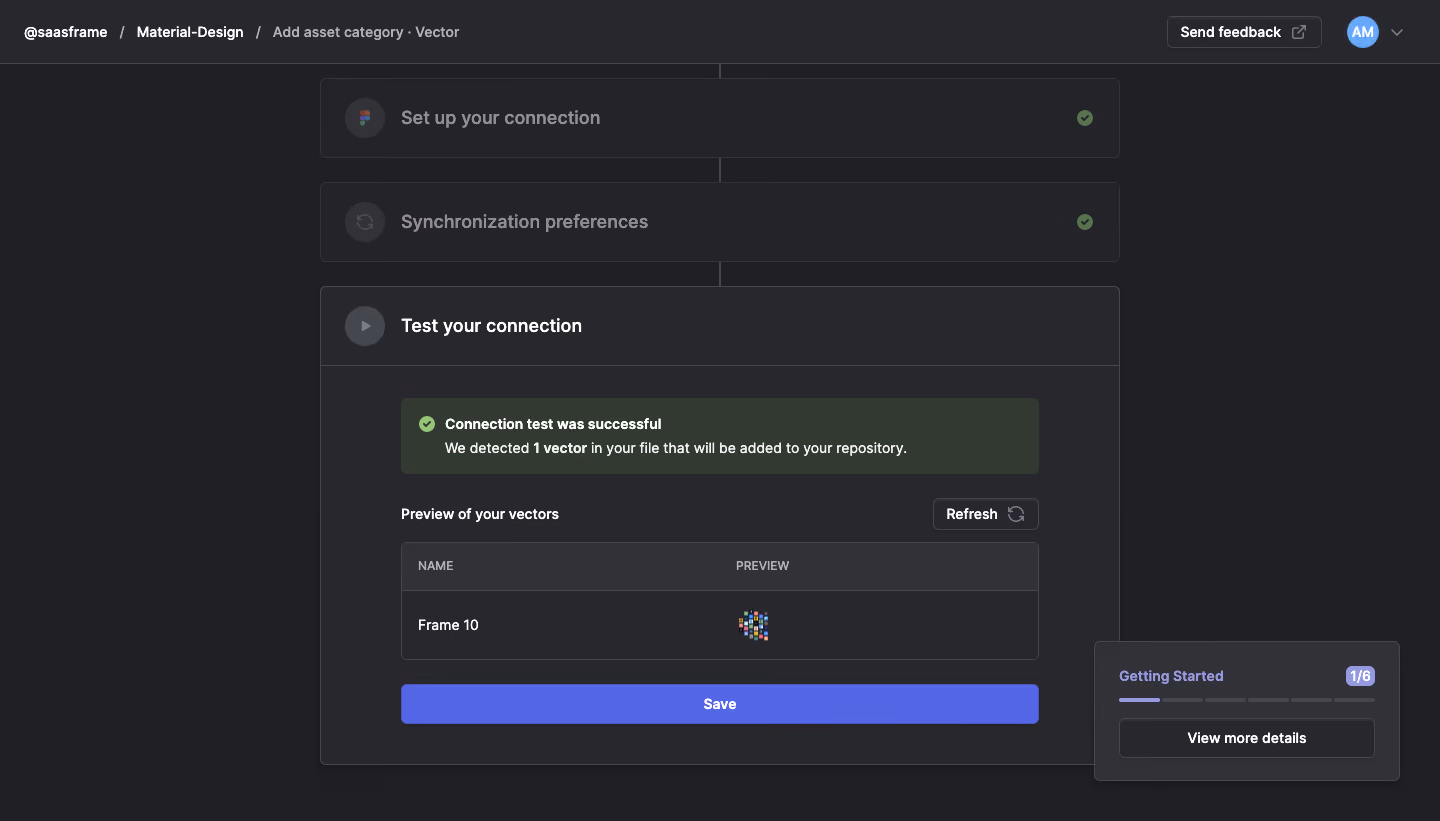Screen dimensions: 1440x821
Task: Open the account dropdown chevron
Action: [1397, 32]
